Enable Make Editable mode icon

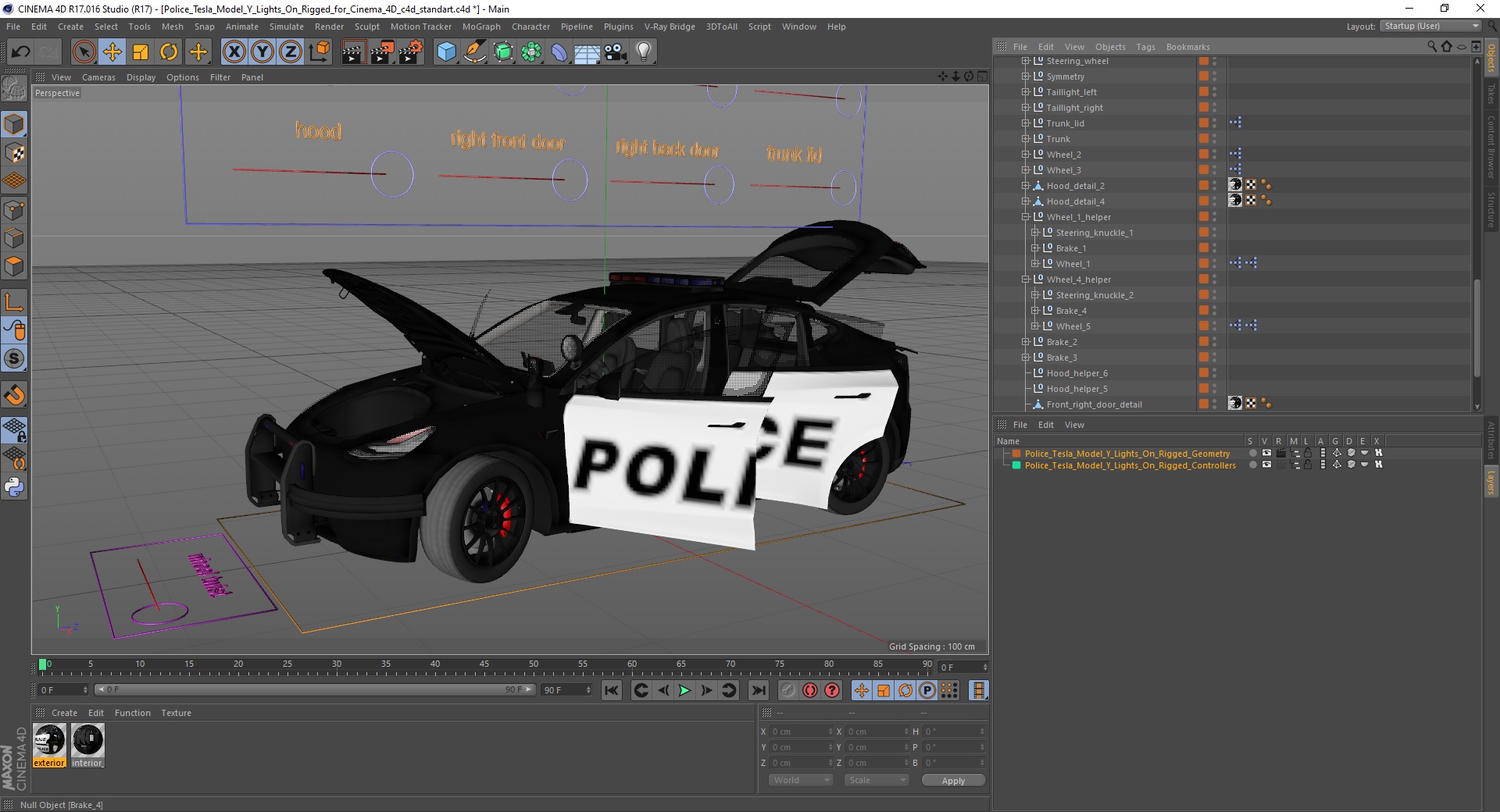click(x=14, y=89)
